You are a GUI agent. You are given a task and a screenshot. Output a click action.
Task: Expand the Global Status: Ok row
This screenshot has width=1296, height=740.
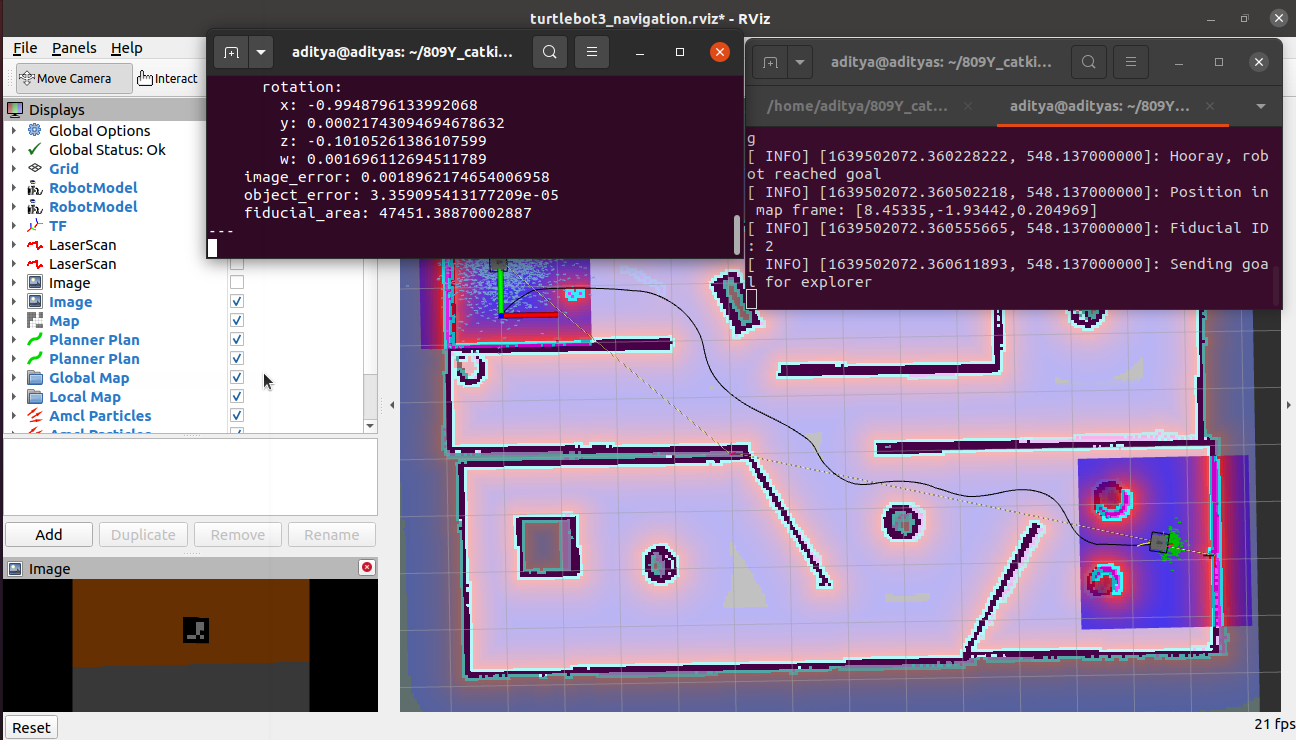click(13, 150)
